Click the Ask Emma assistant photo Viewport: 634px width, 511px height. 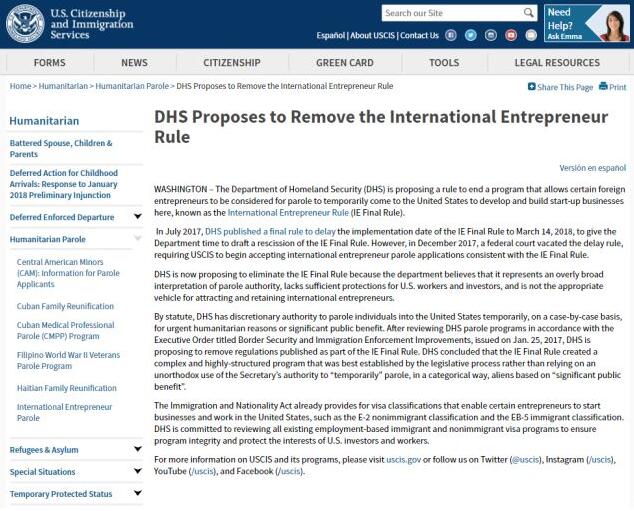[614, 25]
